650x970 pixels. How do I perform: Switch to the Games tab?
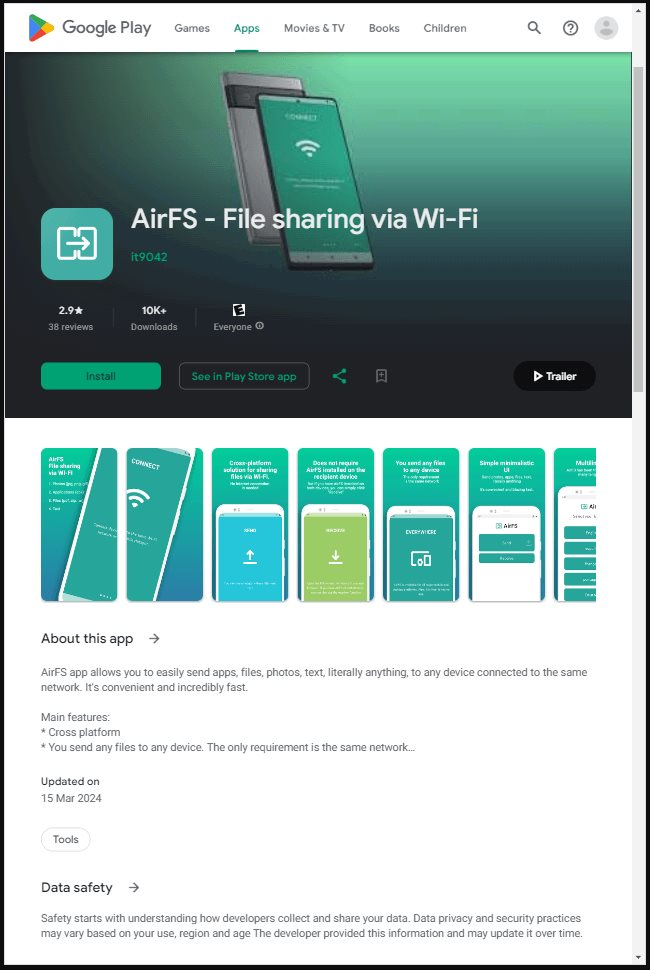(192, 28)
